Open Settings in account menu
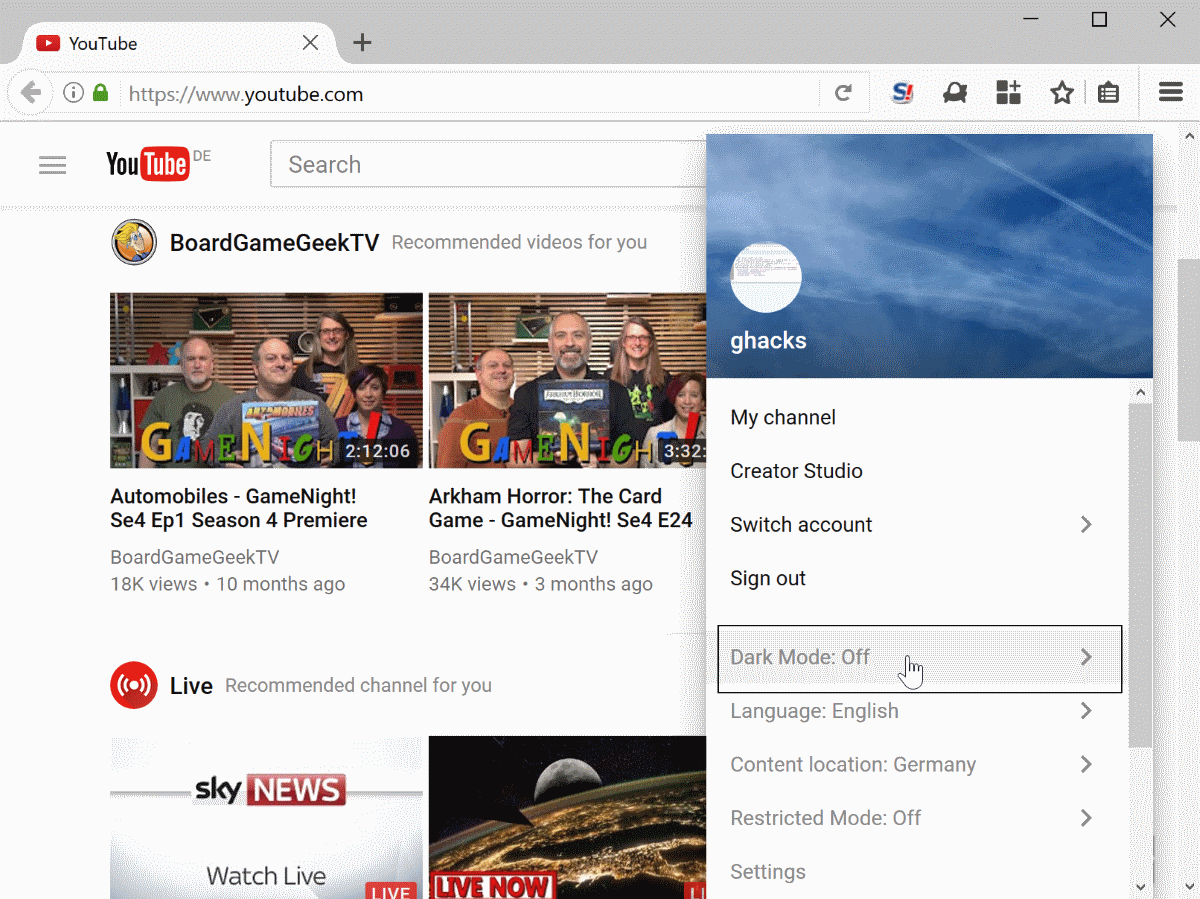This screenshot has width=1200, height=899. 768,872
